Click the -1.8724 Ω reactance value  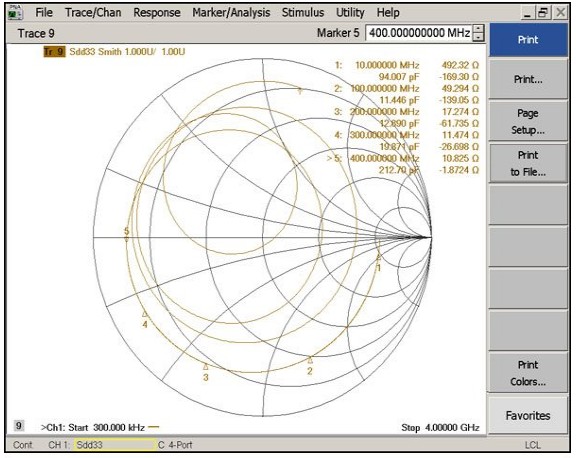pyautogui.click(x=459, y=170)
